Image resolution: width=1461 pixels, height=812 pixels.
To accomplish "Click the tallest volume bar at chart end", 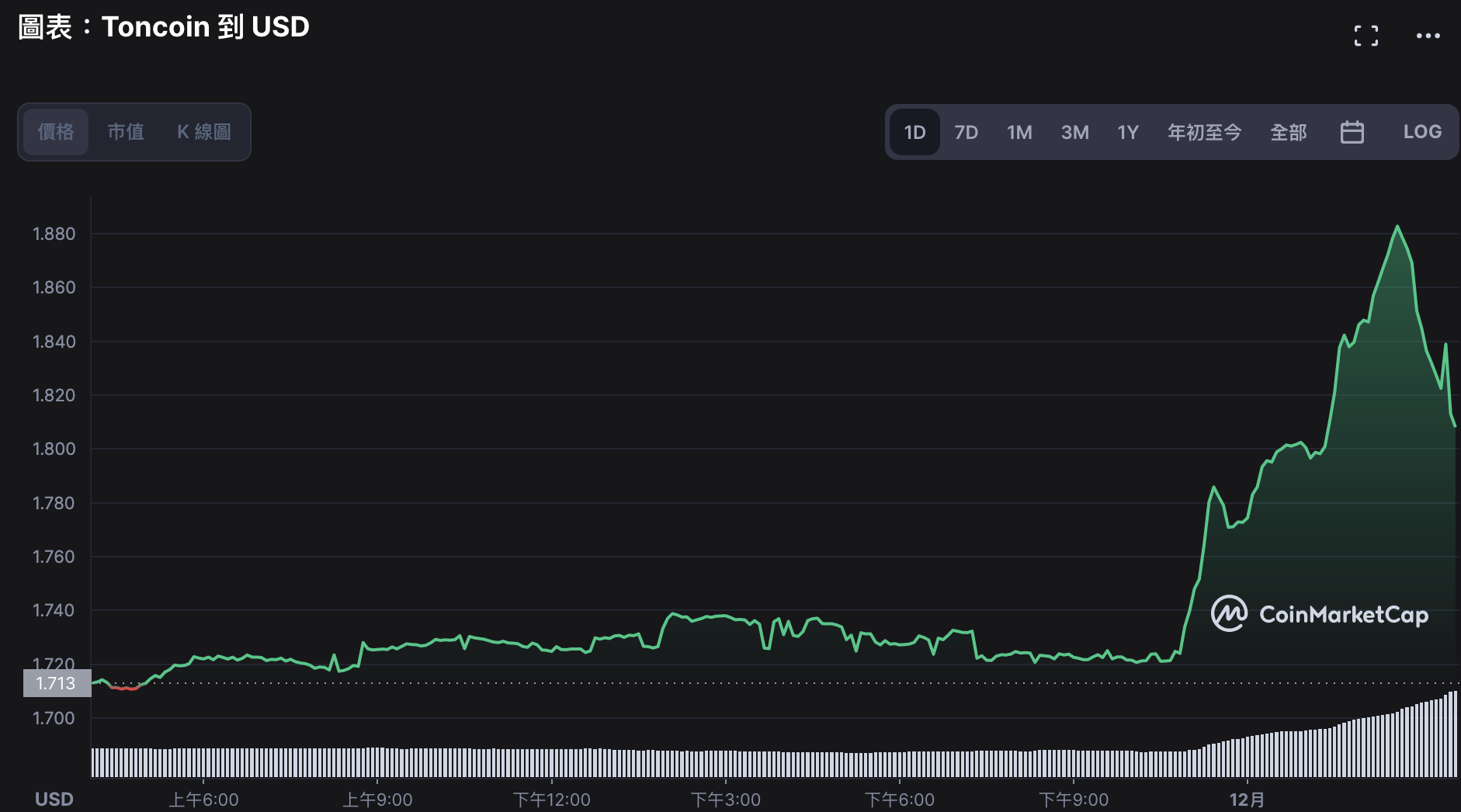I will pos(1455,734).
